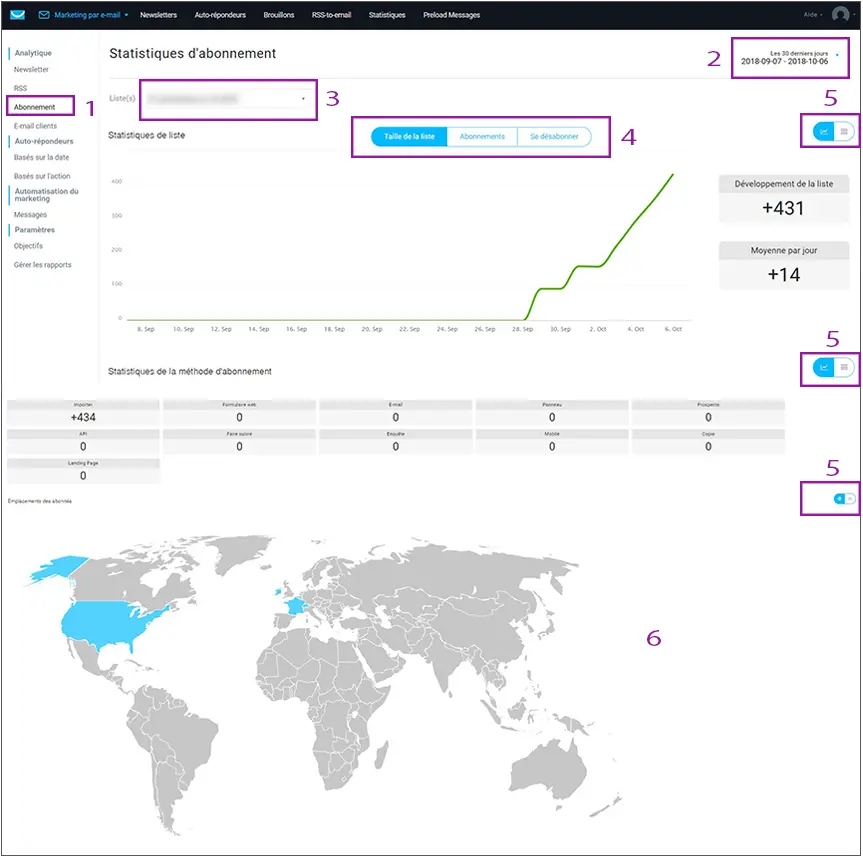
Task: Click the Paramètres sidebar heading
Action: click(x=35, y=230)
